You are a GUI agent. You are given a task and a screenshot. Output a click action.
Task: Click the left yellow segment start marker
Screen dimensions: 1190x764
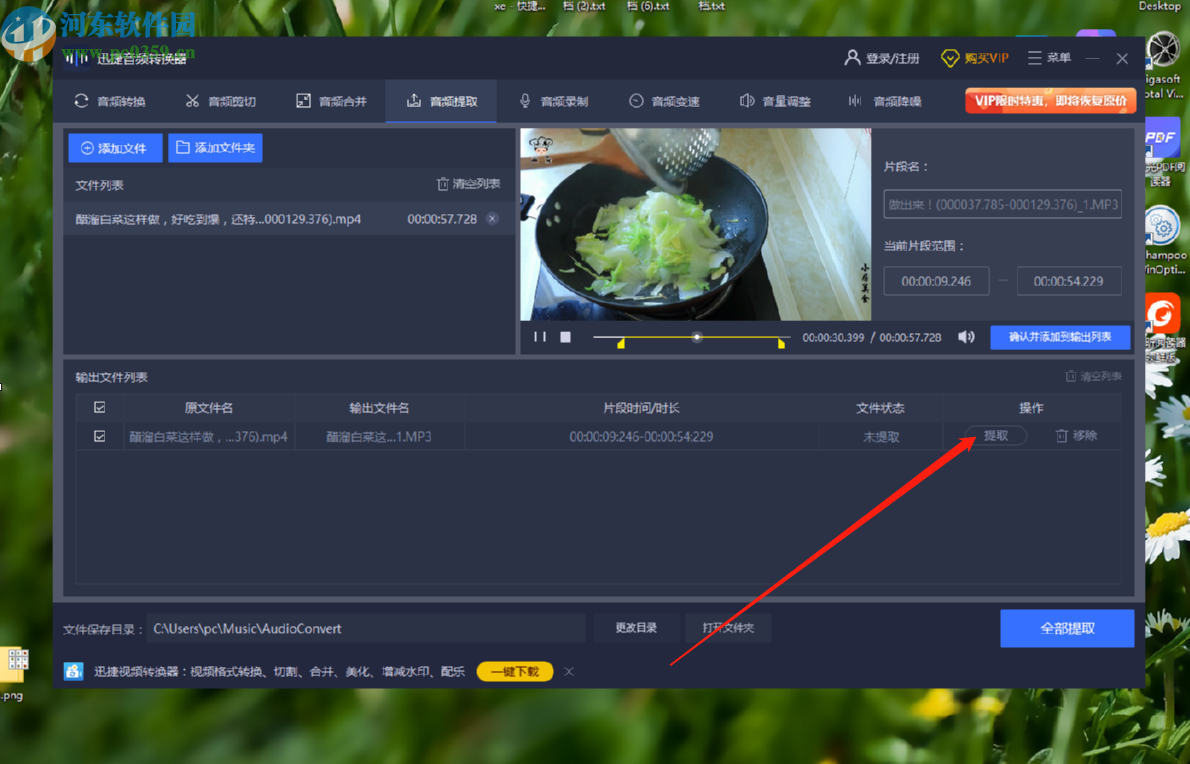621,344
